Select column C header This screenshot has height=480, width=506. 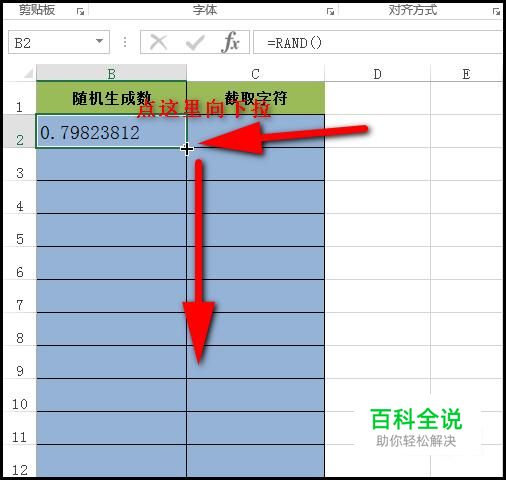[x=255, y=73]
